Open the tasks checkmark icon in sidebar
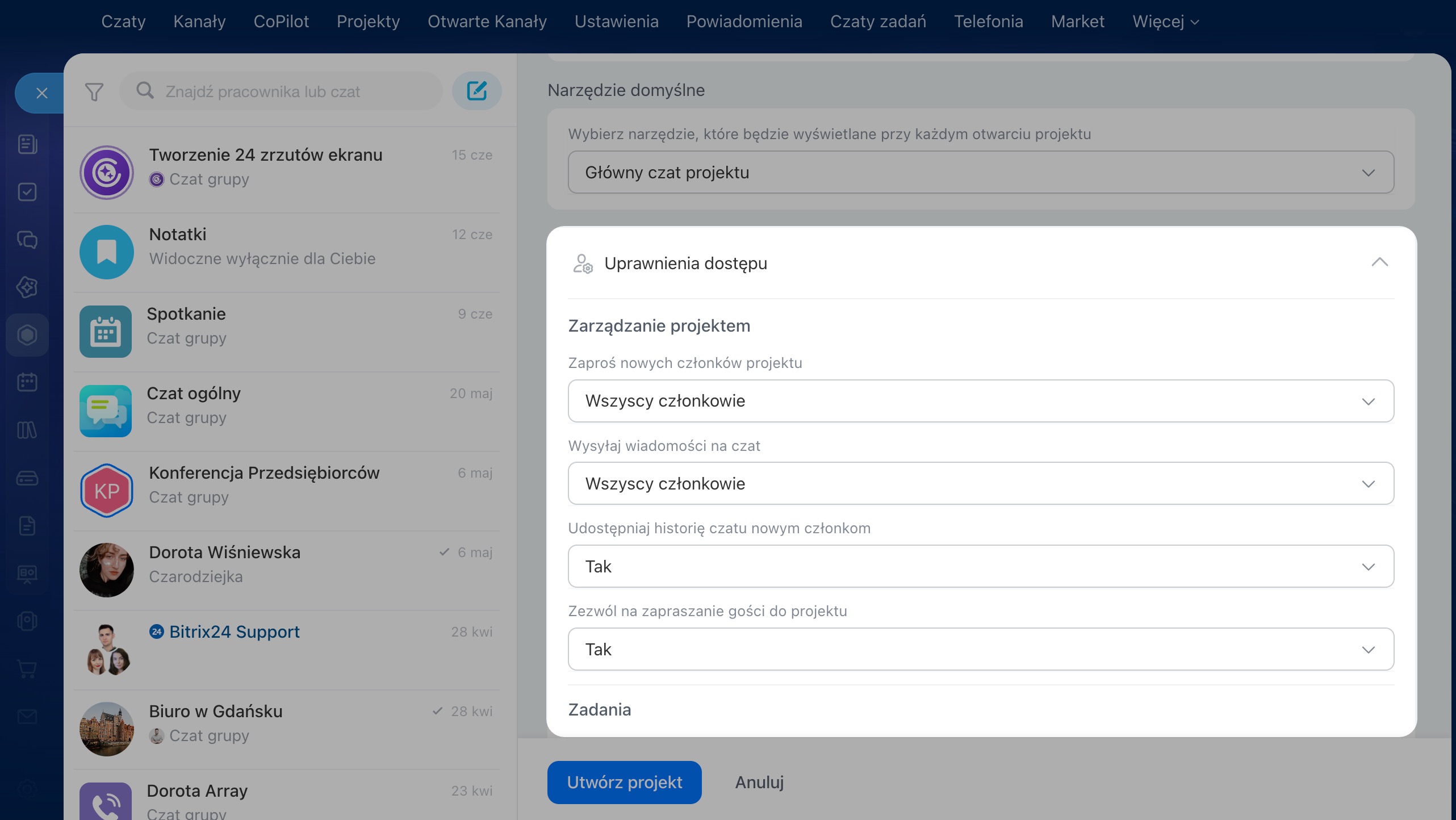1456x820 pixels. click(x=27, y=192)
